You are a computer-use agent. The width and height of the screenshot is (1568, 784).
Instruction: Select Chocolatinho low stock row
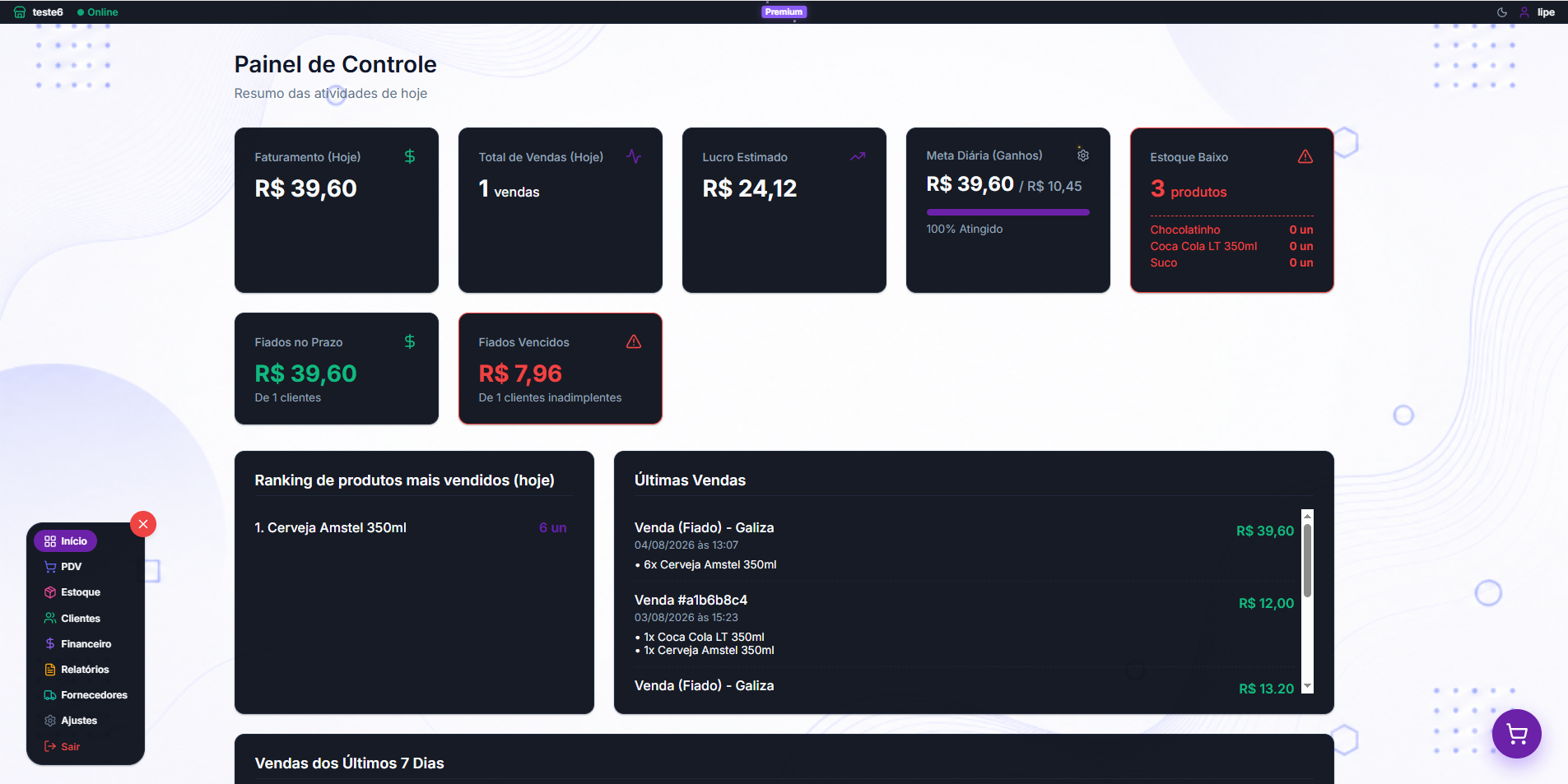click(1231, 230)
